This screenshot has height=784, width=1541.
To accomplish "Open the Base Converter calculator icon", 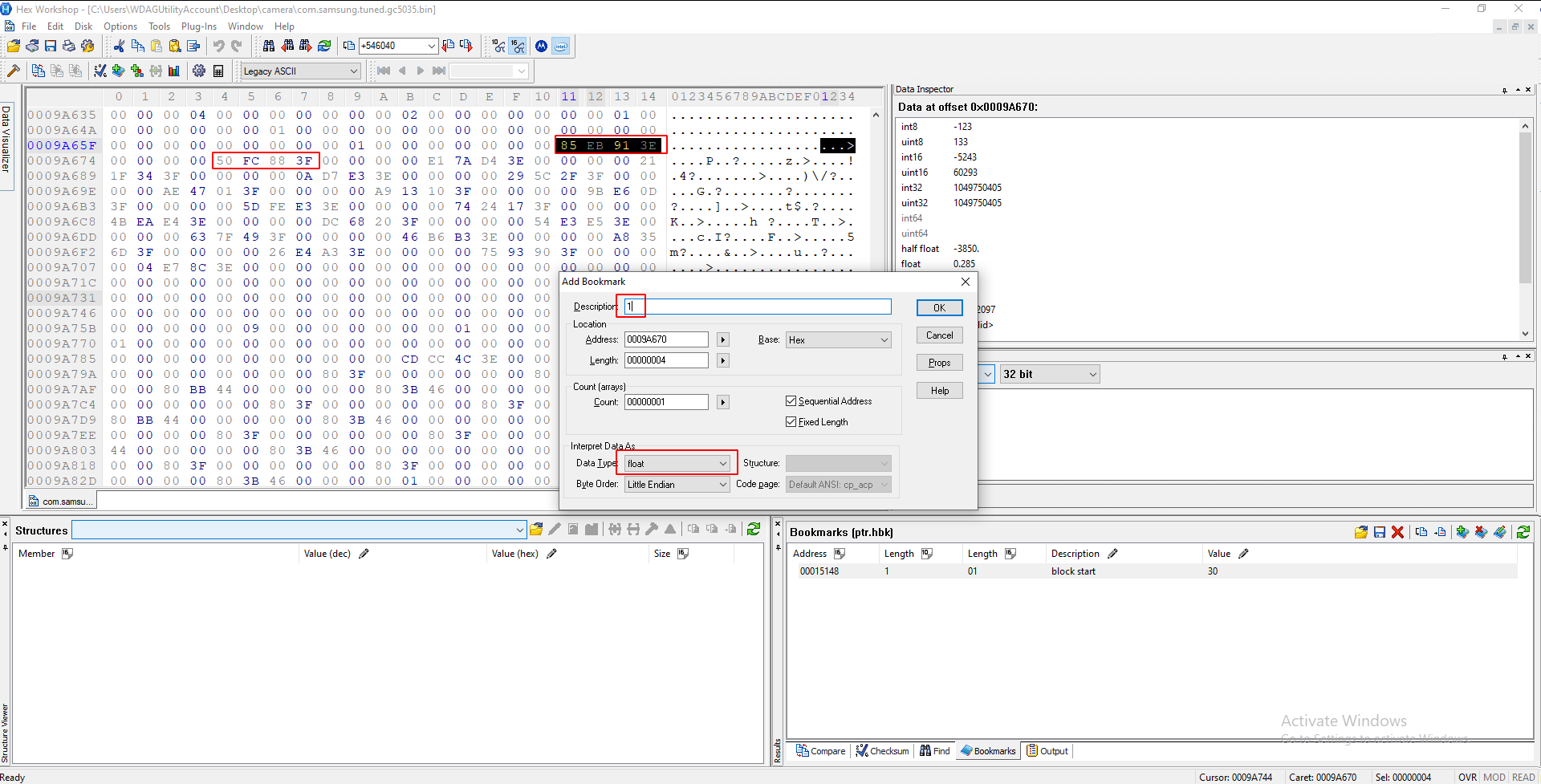I will (218, 71).
